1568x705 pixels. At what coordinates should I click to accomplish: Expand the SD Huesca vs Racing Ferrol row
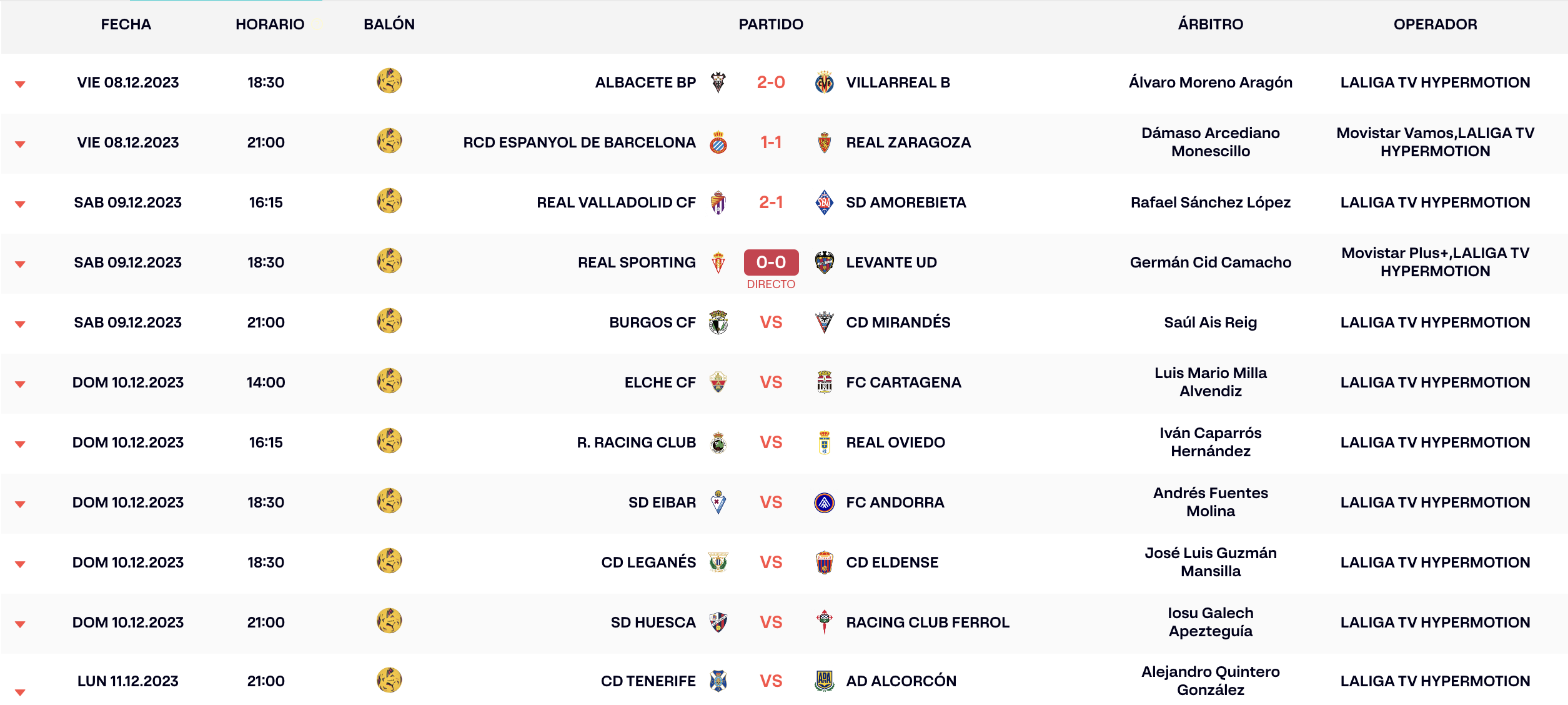pyautogui.click(x=20, y=624)
